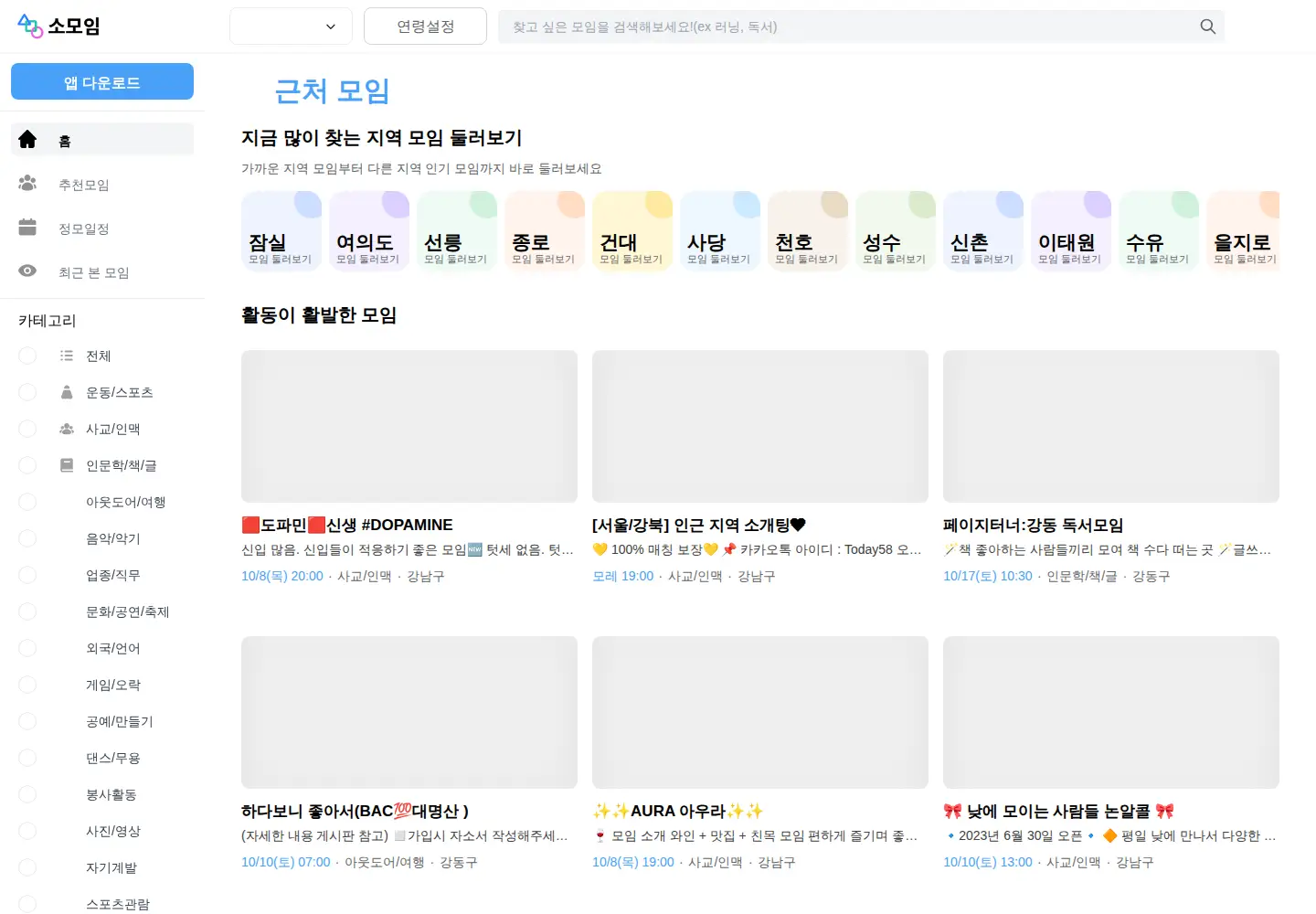Click the 소모임 logo icon
The width and height of the screenshot is (1316, 914).
(30, 27)
